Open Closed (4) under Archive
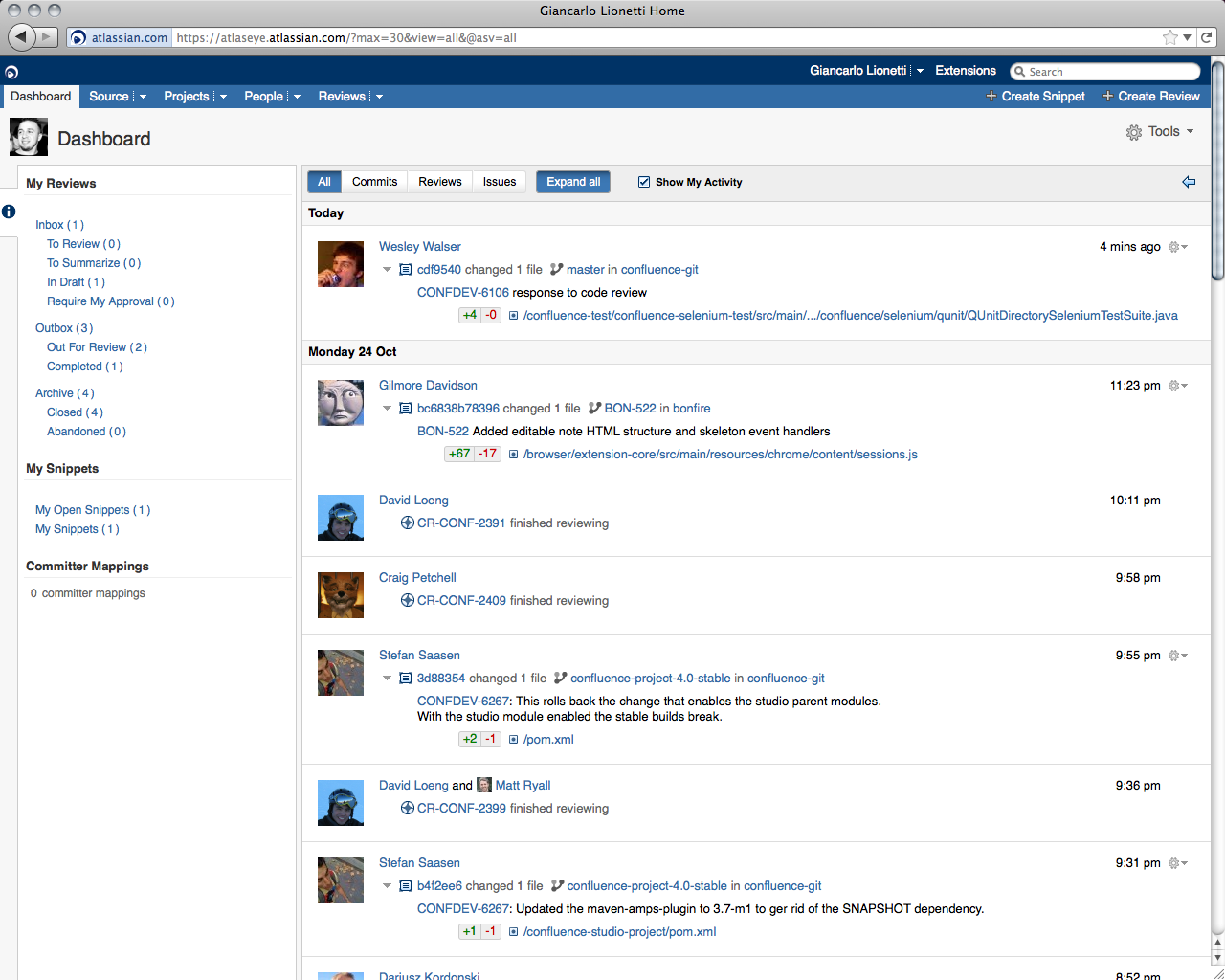This screenshot has width=1225, height=980. coord(75,412)
